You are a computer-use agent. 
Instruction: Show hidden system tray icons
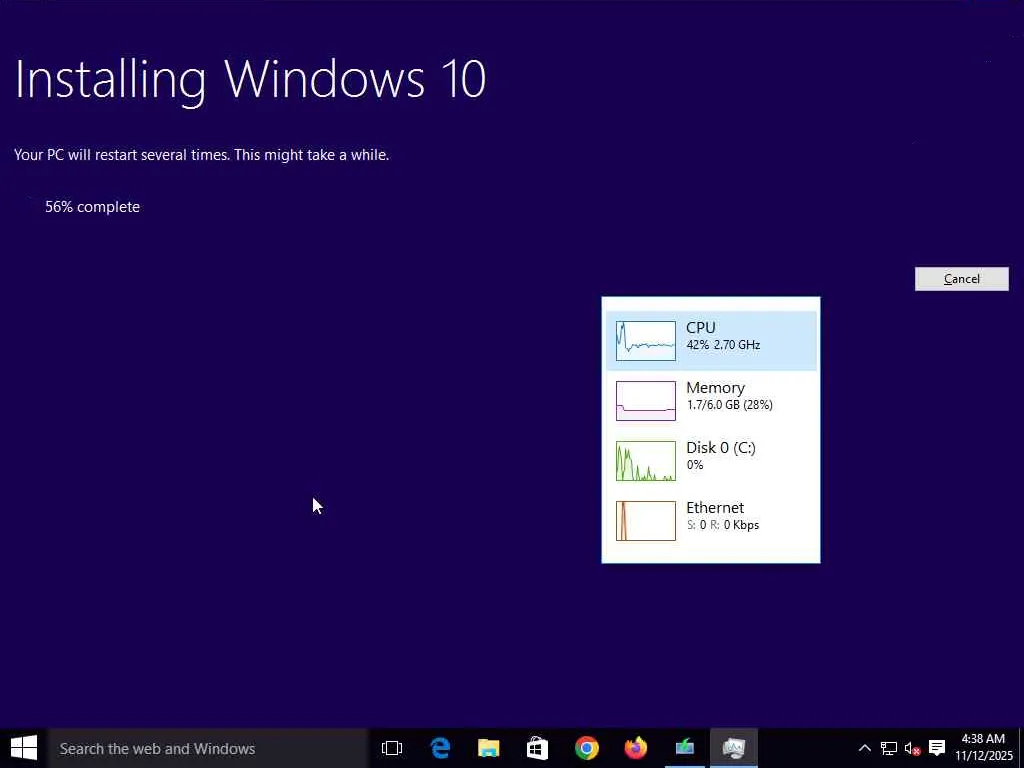click(864, 748)
